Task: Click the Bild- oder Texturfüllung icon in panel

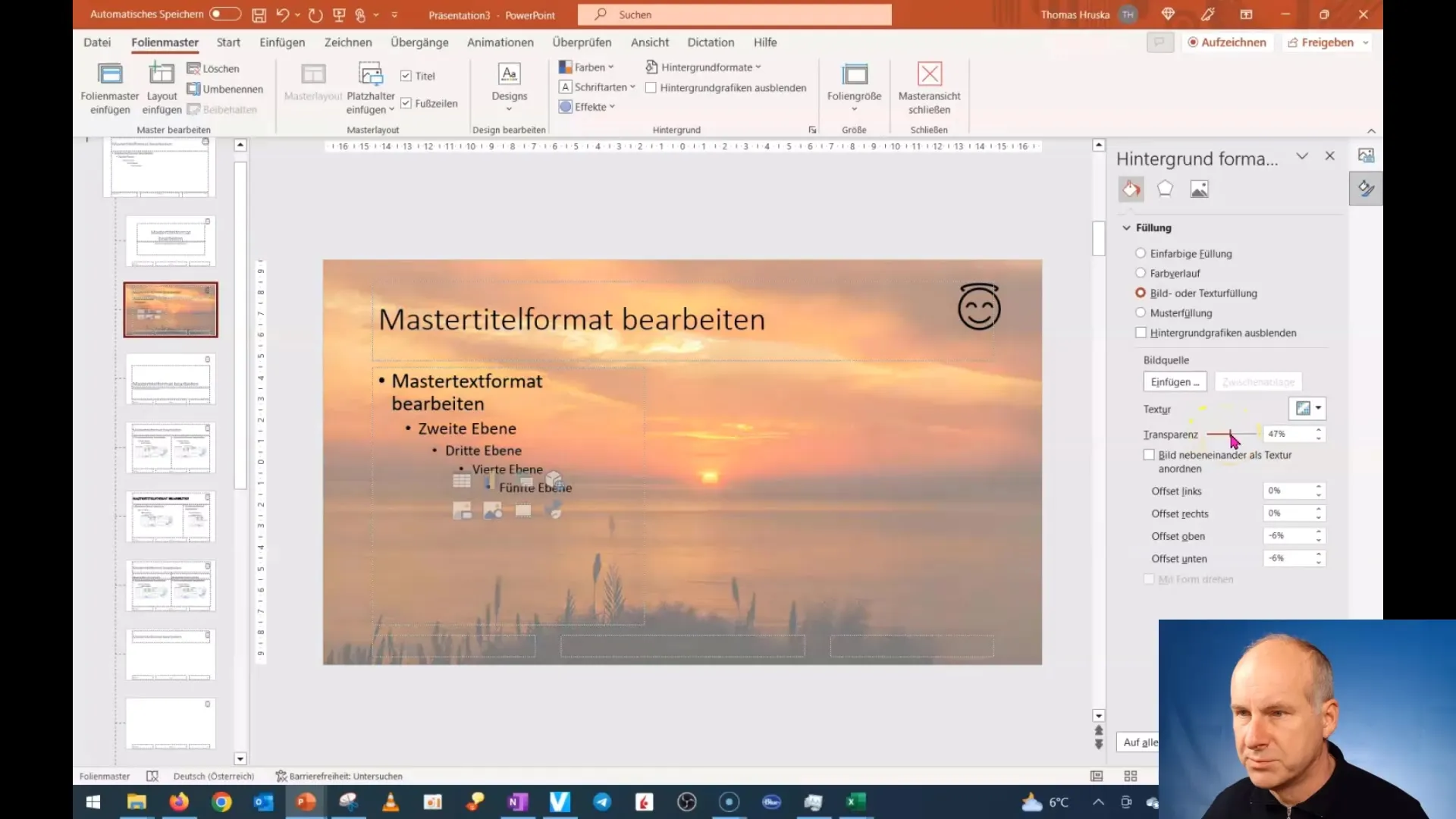Action: tap(1140, 292)
